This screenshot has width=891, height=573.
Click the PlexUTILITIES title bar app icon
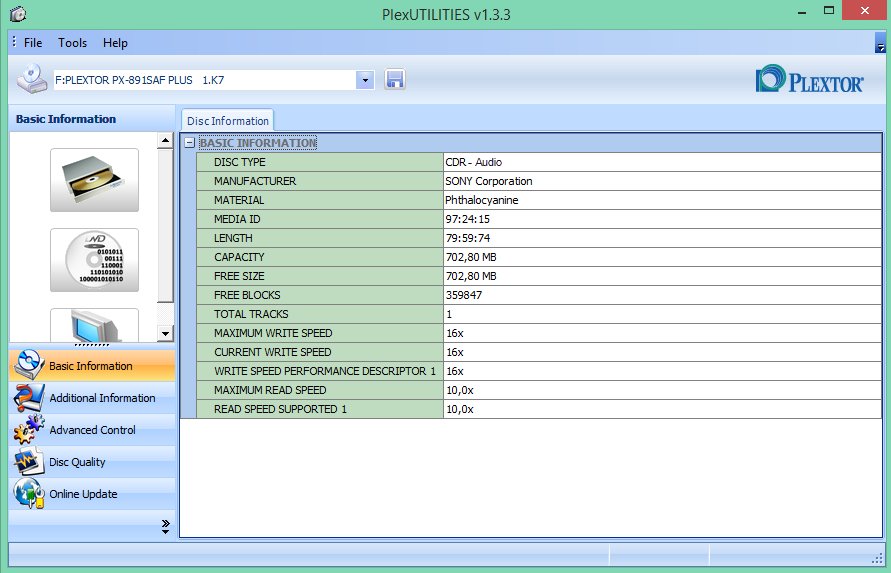[x=19, y=14]
